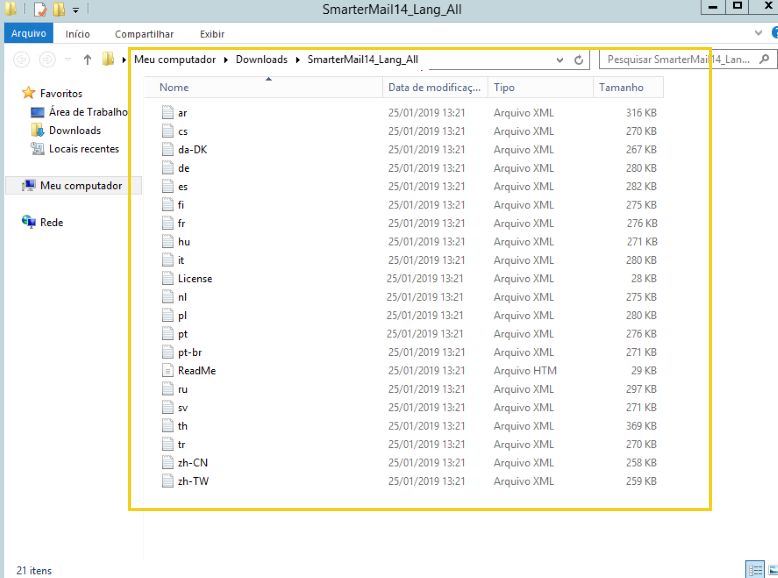Click the 28 KB size cell
Screen dimensions: 778x578
click(644, 278)
